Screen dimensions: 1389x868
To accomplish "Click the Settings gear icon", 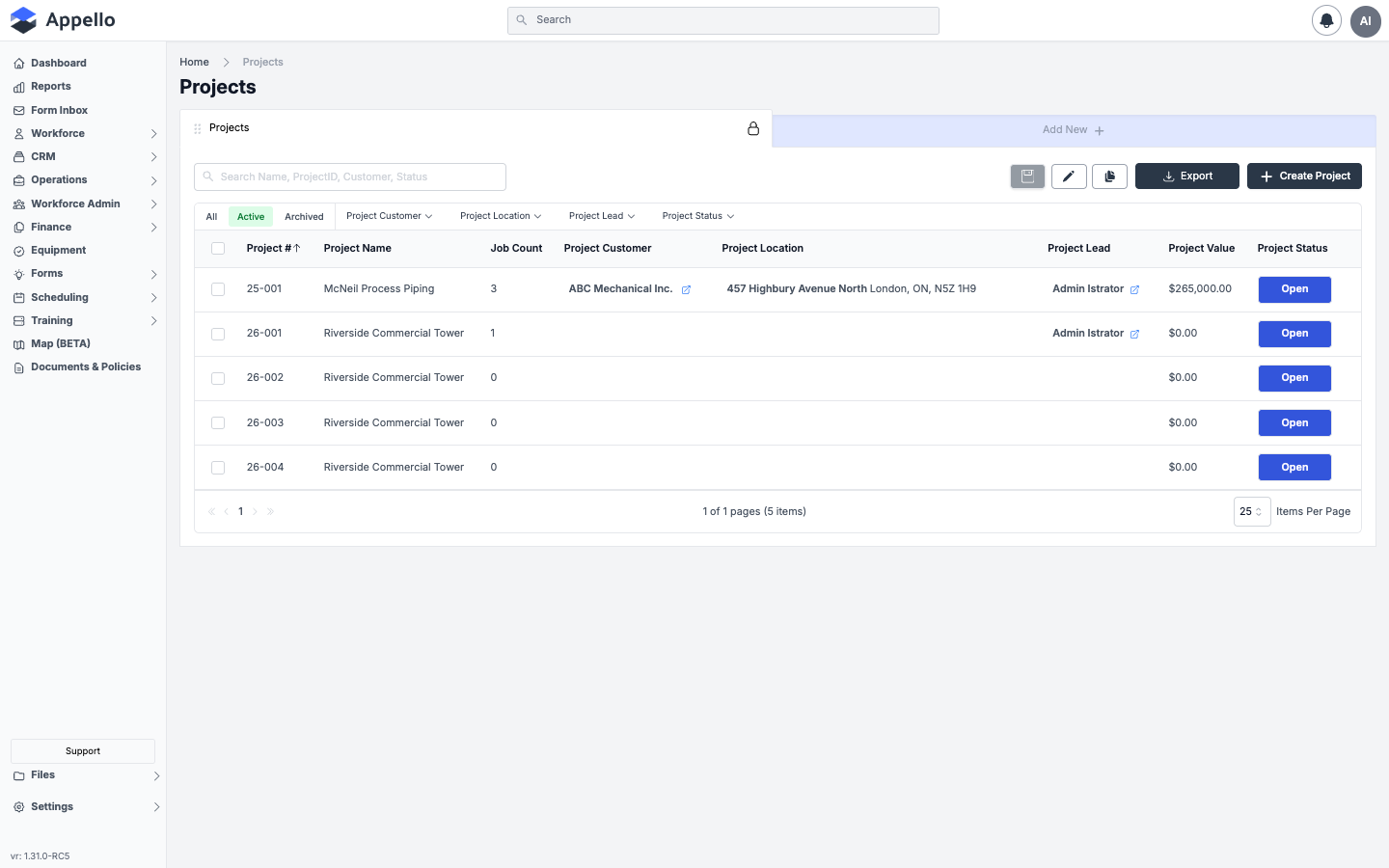I will pos(19,807).
